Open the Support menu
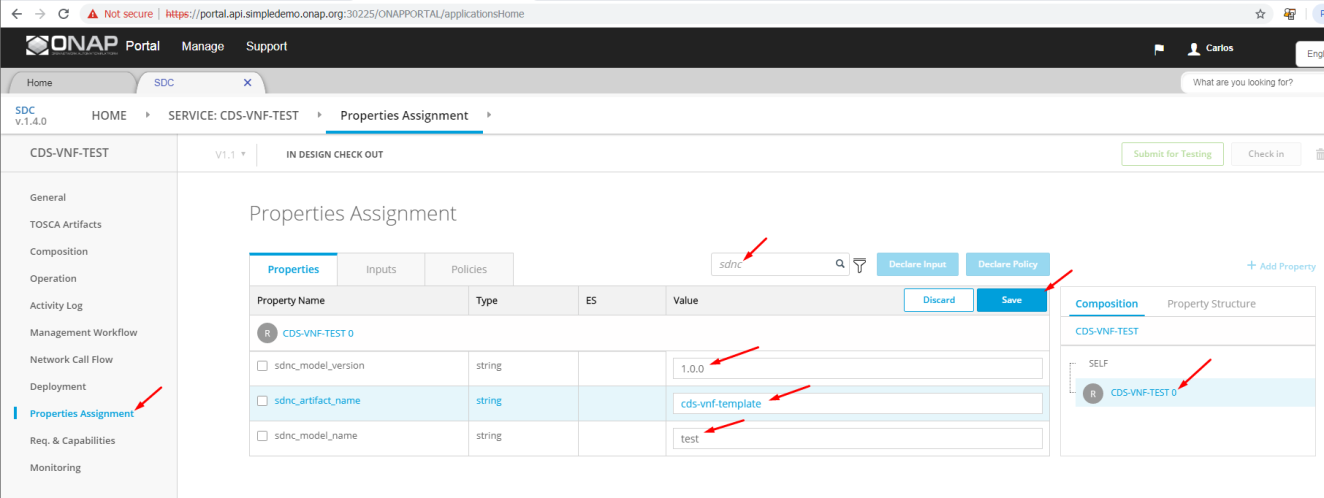The height and width of the screenshot is (498, 1324). point(266,46)
